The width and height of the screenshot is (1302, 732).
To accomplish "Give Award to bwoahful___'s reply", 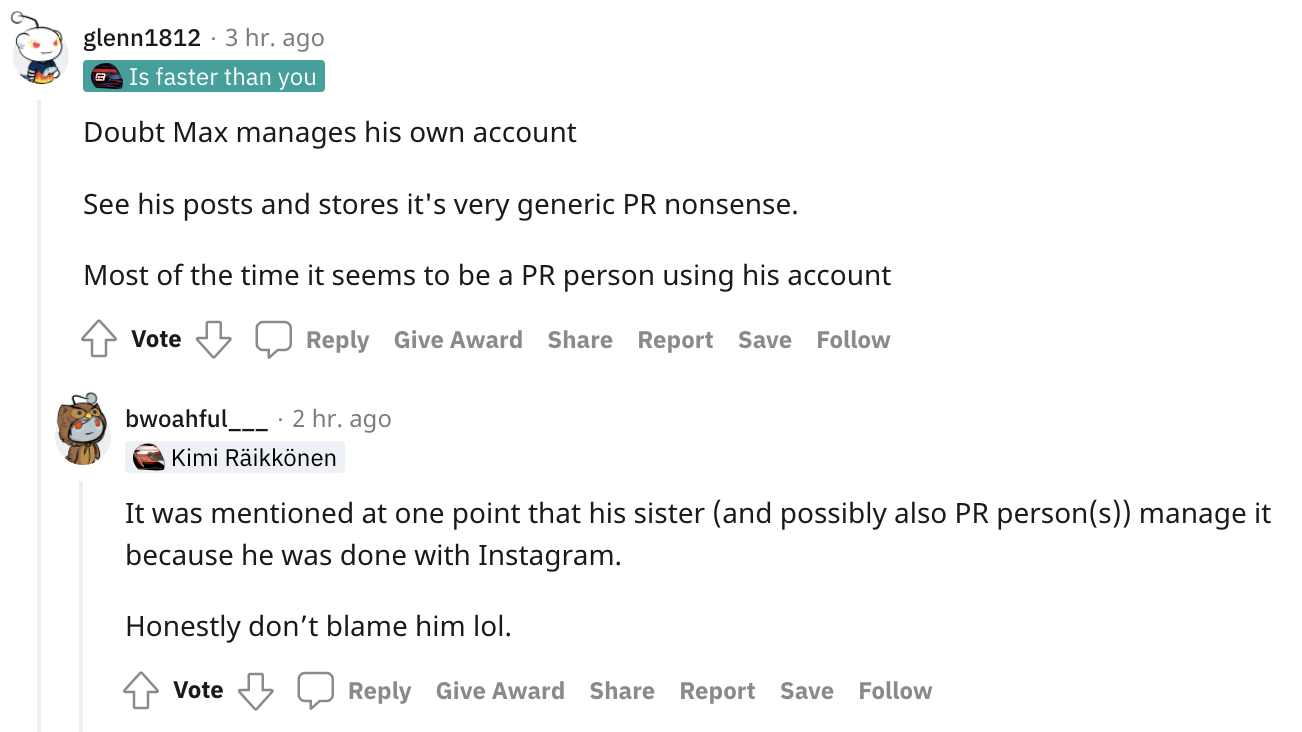I will 500,691.
